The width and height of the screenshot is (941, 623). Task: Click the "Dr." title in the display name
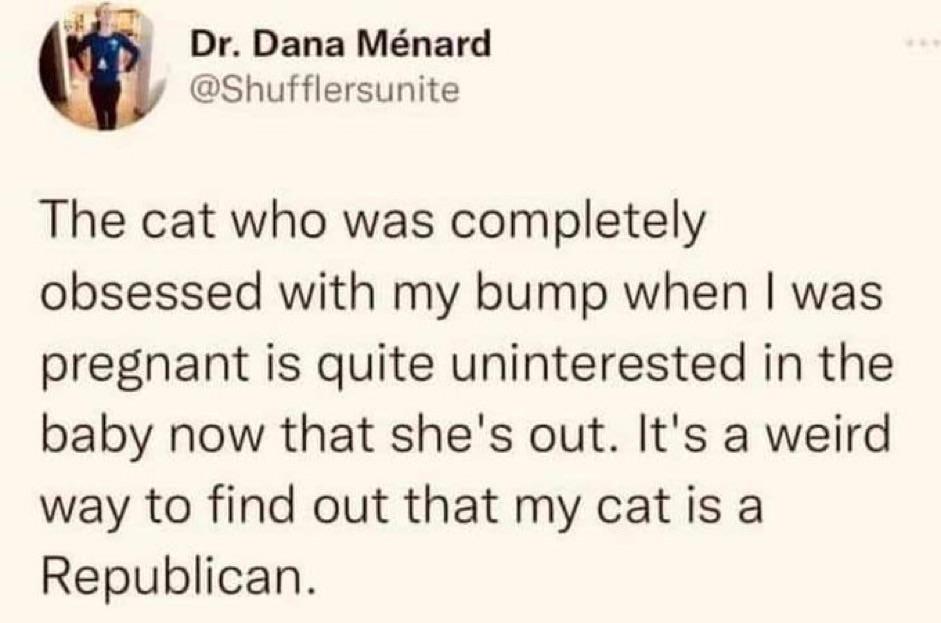click(x=205, y=44)
